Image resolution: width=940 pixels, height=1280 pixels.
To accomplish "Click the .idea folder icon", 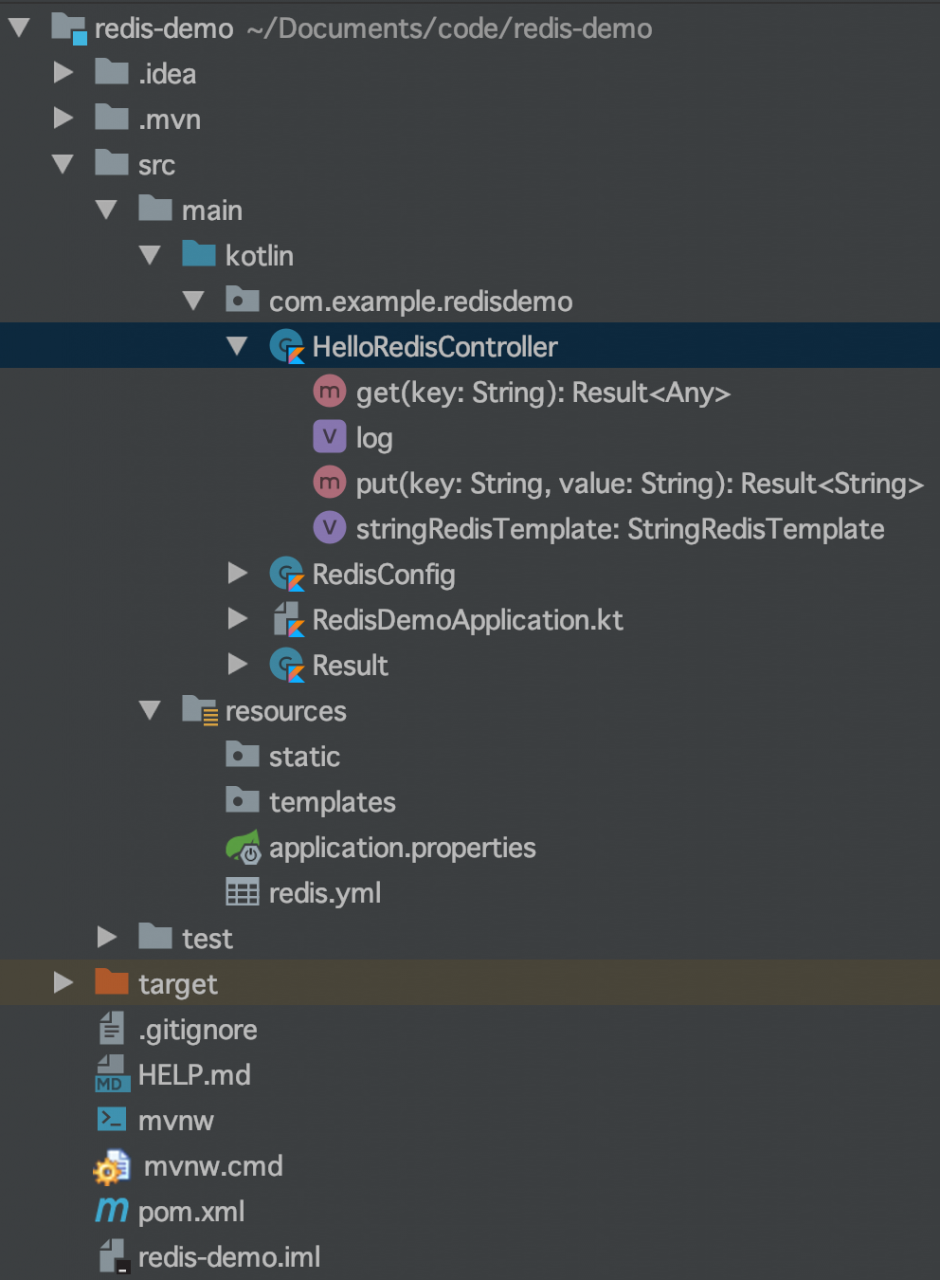I will pyautogui.click(x=111, y=72).
